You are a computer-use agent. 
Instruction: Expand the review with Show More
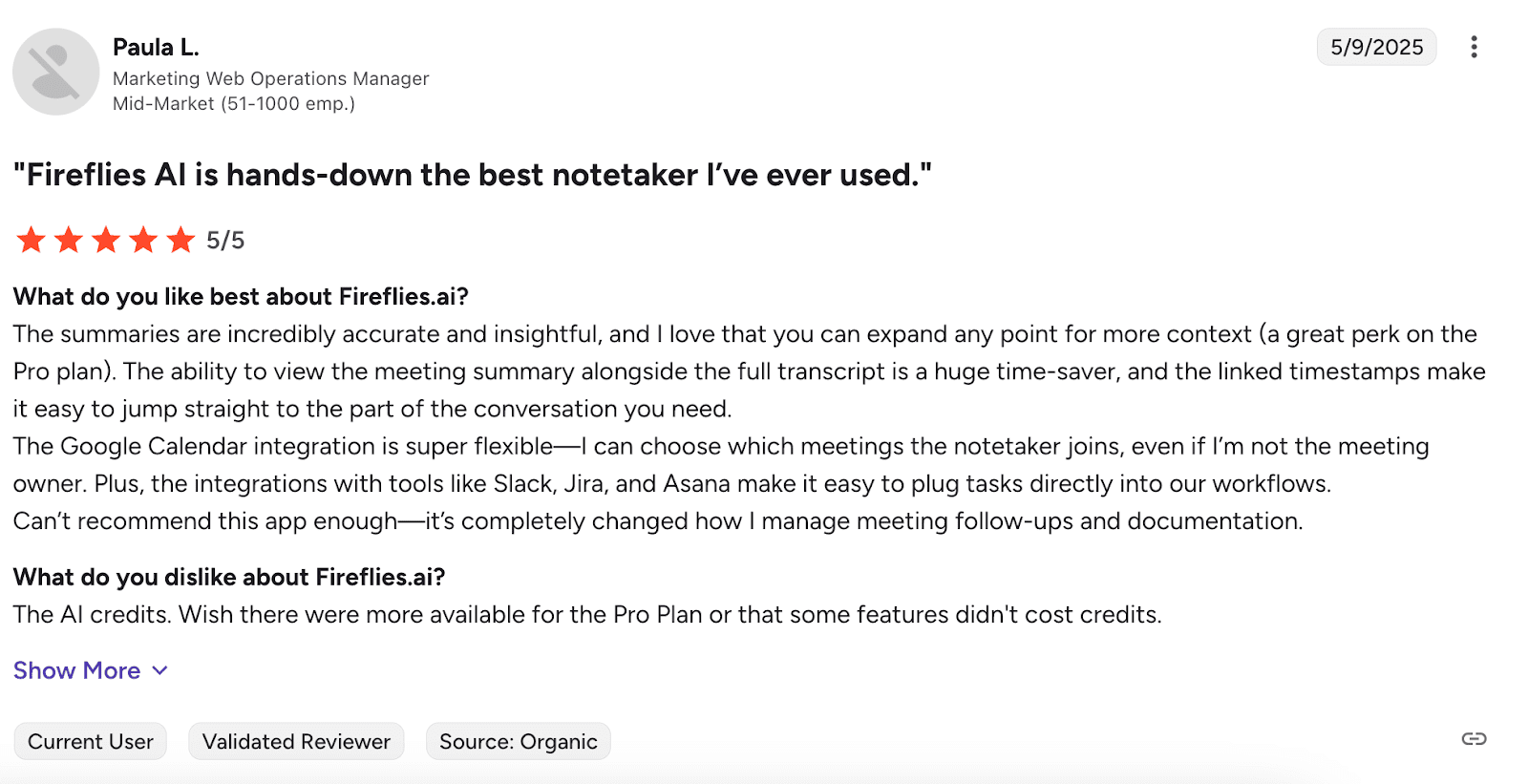click(x=77, y=670)
